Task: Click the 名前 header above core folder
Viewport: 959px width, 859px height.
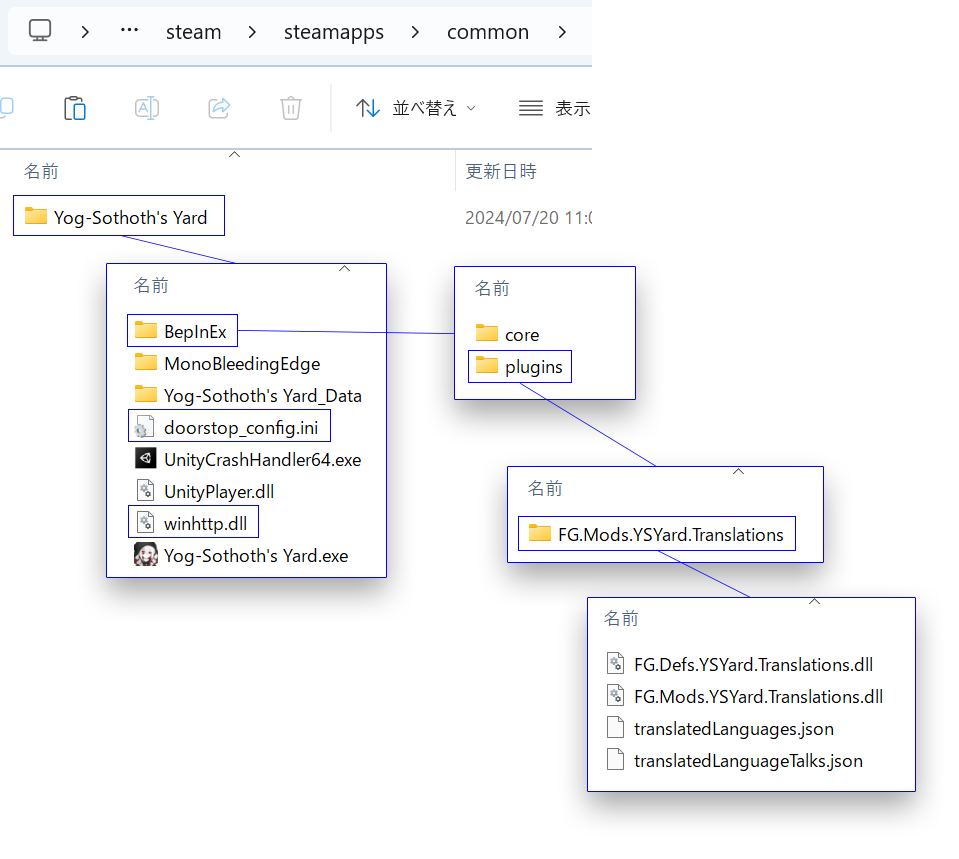Action: (x=492, y=288)
